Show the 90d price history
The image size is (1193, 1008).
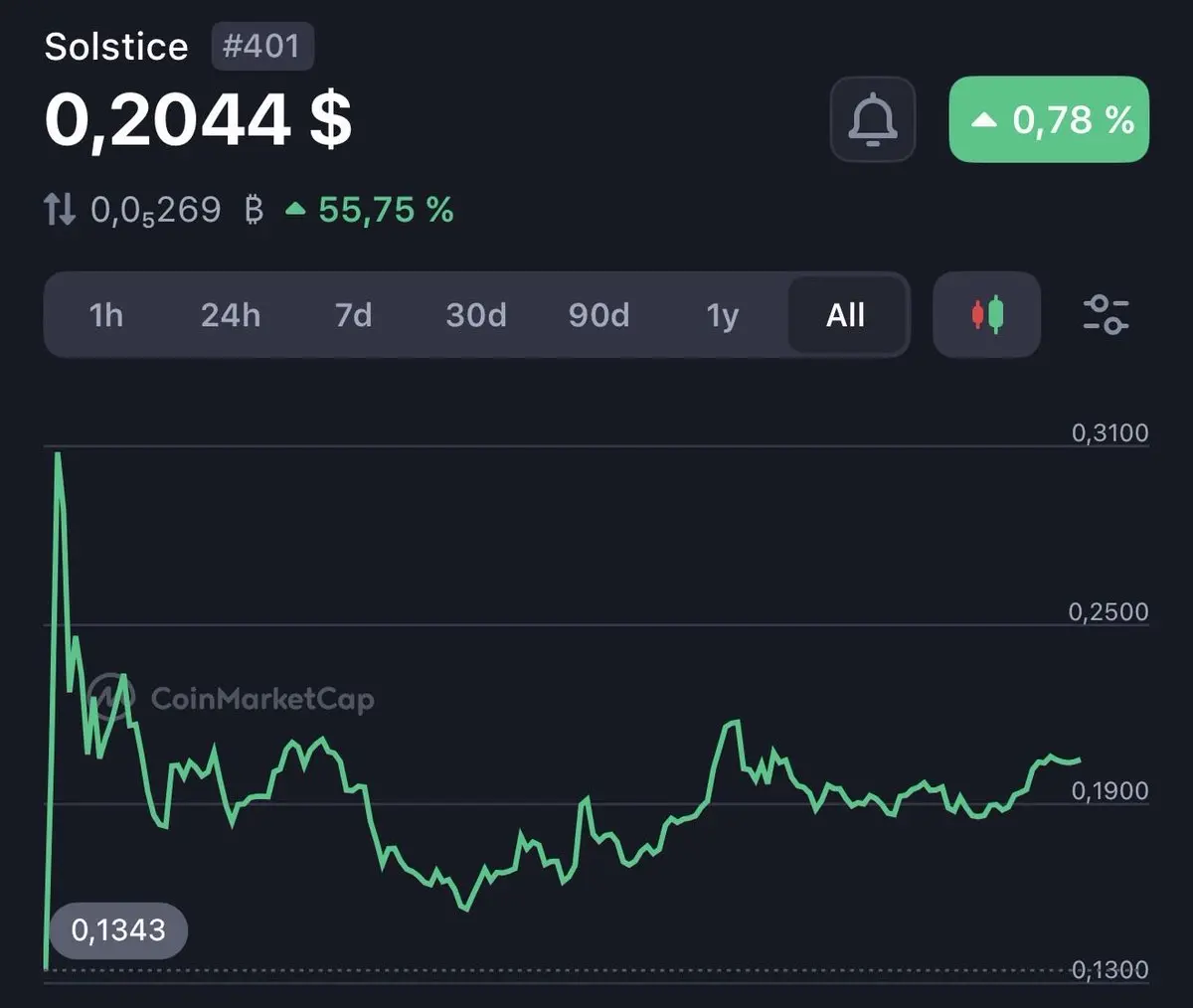598,315
